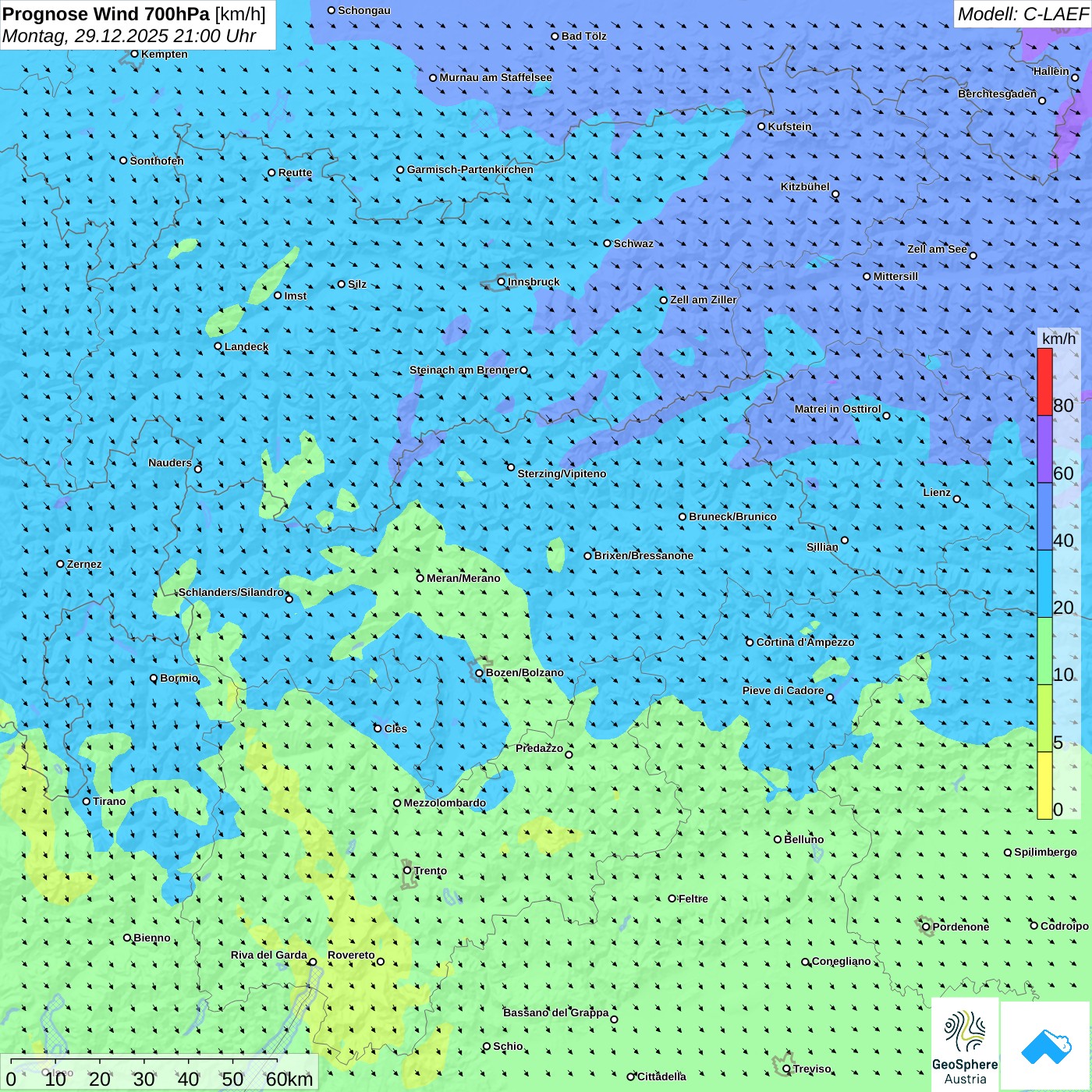Click the 'Sillian' label

point(822,547)
